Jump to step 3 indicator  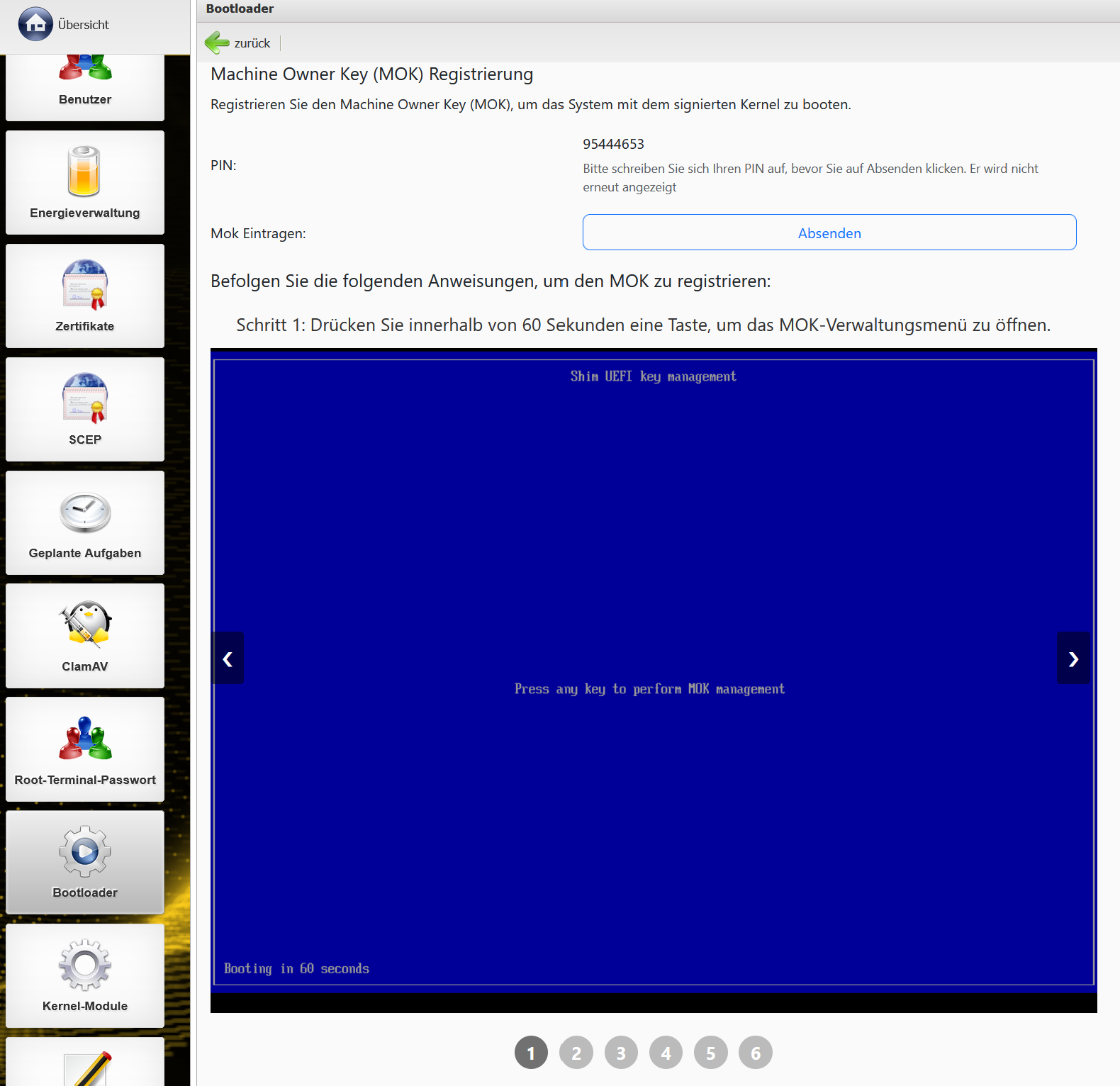tap(621, 1053)
